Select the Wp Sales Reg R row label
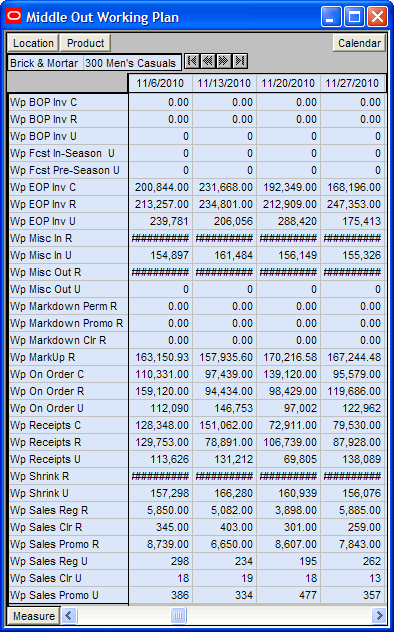394x632 pixels. pyautogui.click(x=68, y=510)
